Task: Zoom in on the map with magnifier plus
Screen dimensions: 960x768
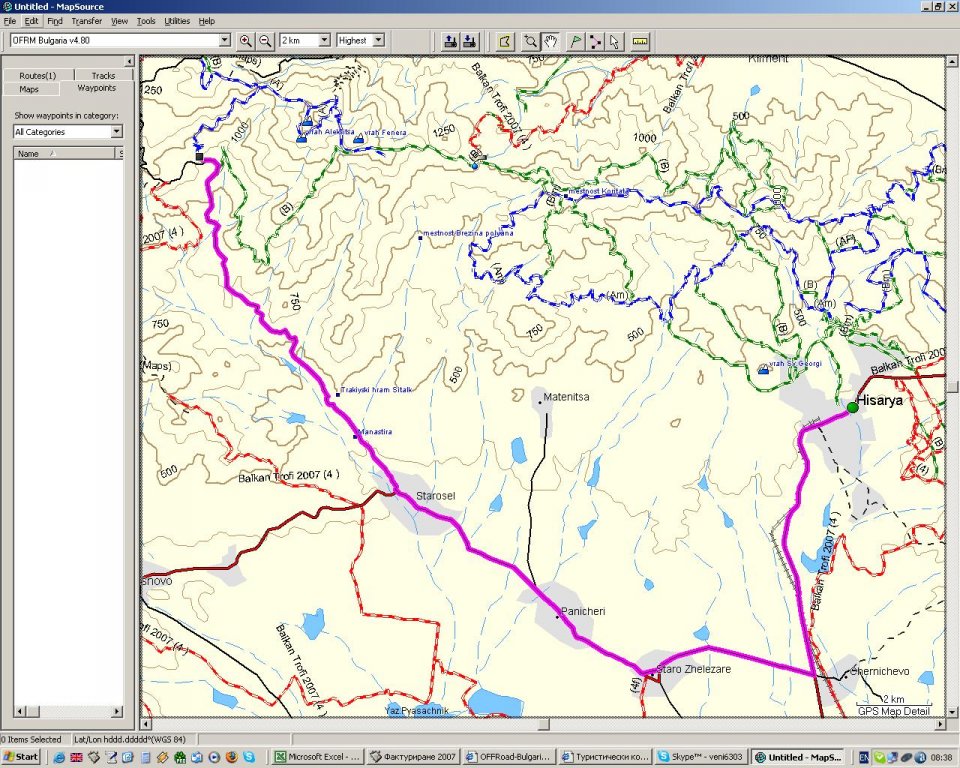Action: (x=246, y=41)
